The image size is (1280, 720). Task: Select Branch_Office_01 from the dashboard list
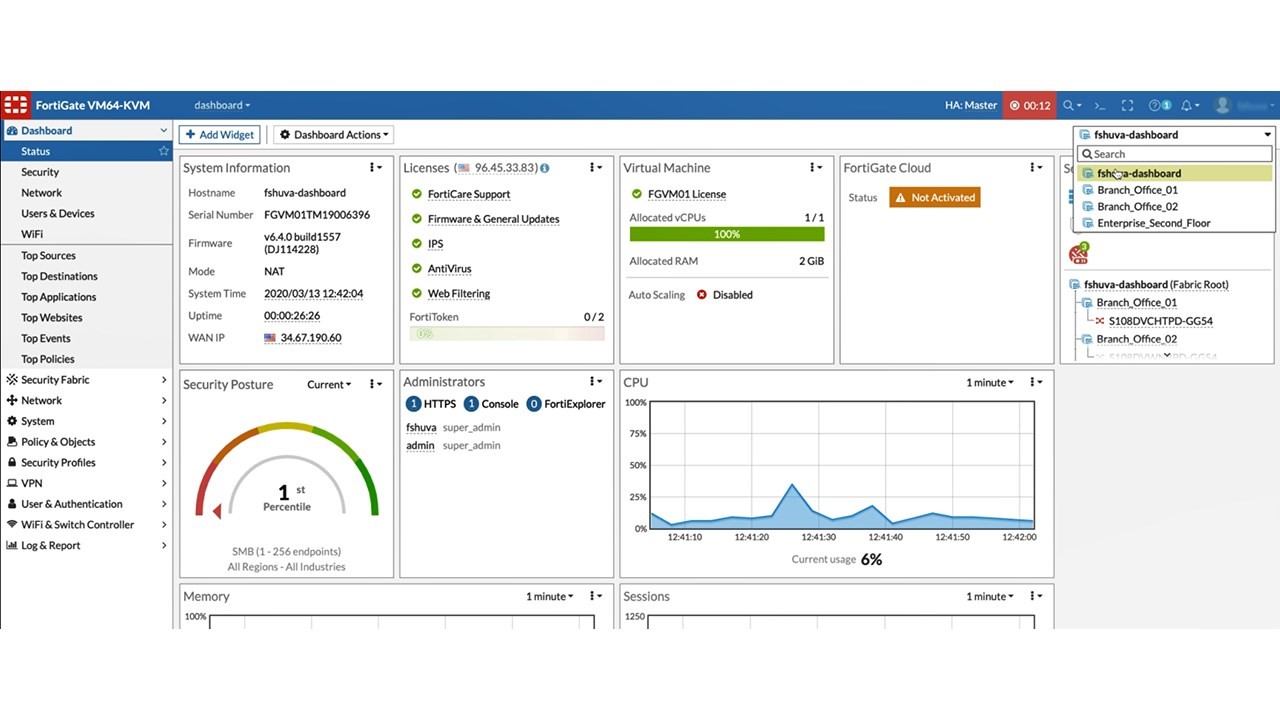pyautogui.click(x=1137, y=189)
